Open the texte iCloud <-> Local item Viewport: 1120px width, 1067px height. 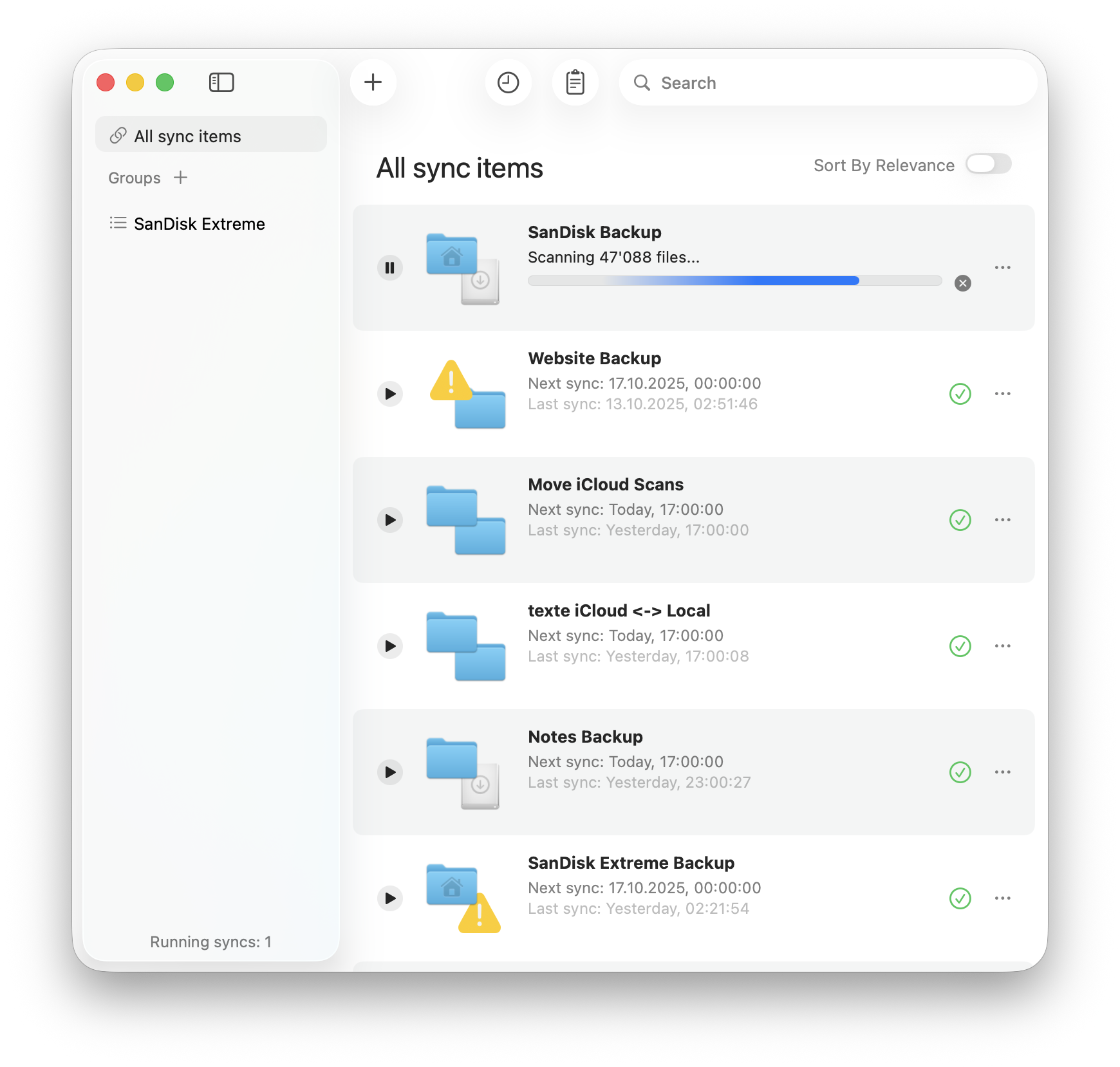click(x=619, y=611)
